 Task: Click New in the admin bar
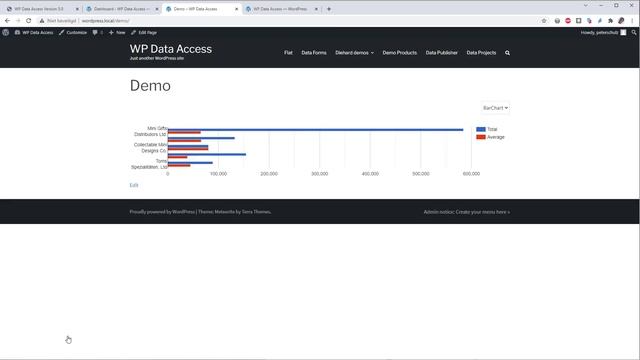pyautogui.click(x=117, y=32)
